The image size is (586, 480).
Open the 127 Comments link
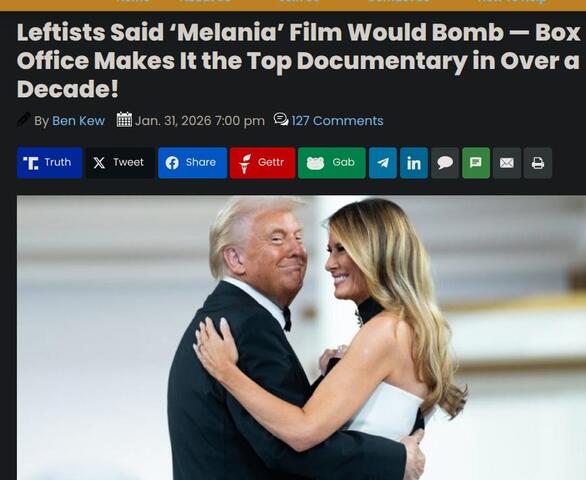337,121
